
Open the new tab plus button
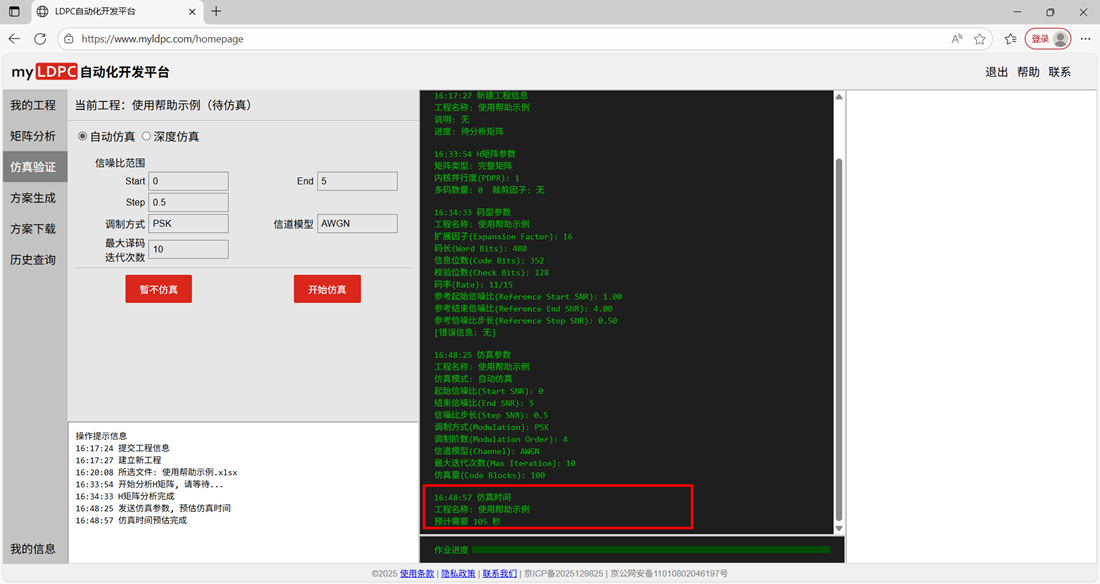pos(216,12)
